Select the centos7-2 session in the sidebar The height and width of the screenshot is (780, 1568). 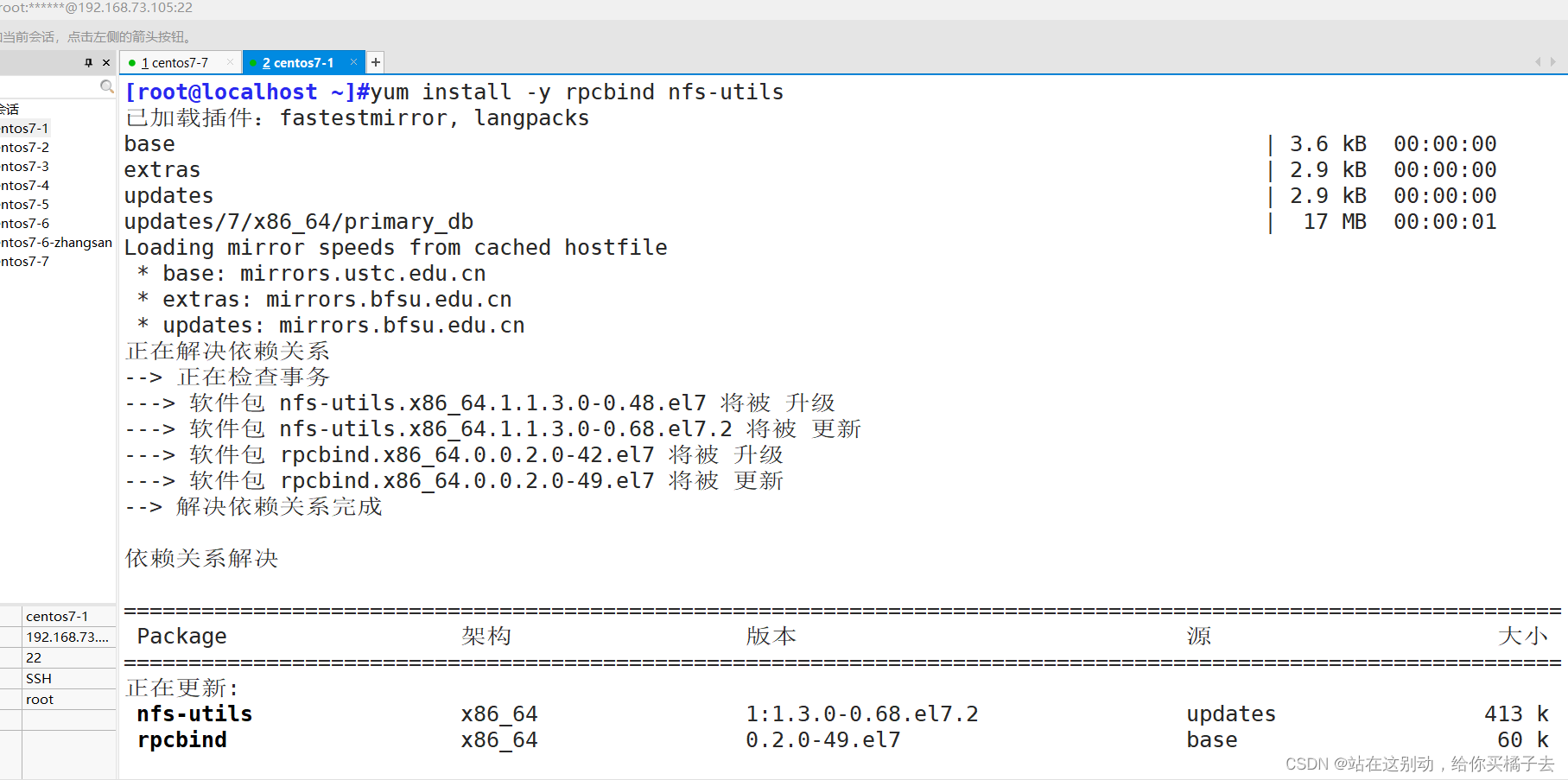[24, 147]
